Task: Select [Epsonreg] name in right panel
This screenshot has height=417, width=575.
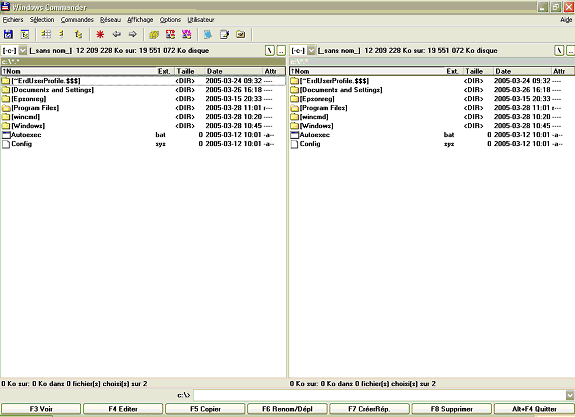Action: [x=317, y=99]
